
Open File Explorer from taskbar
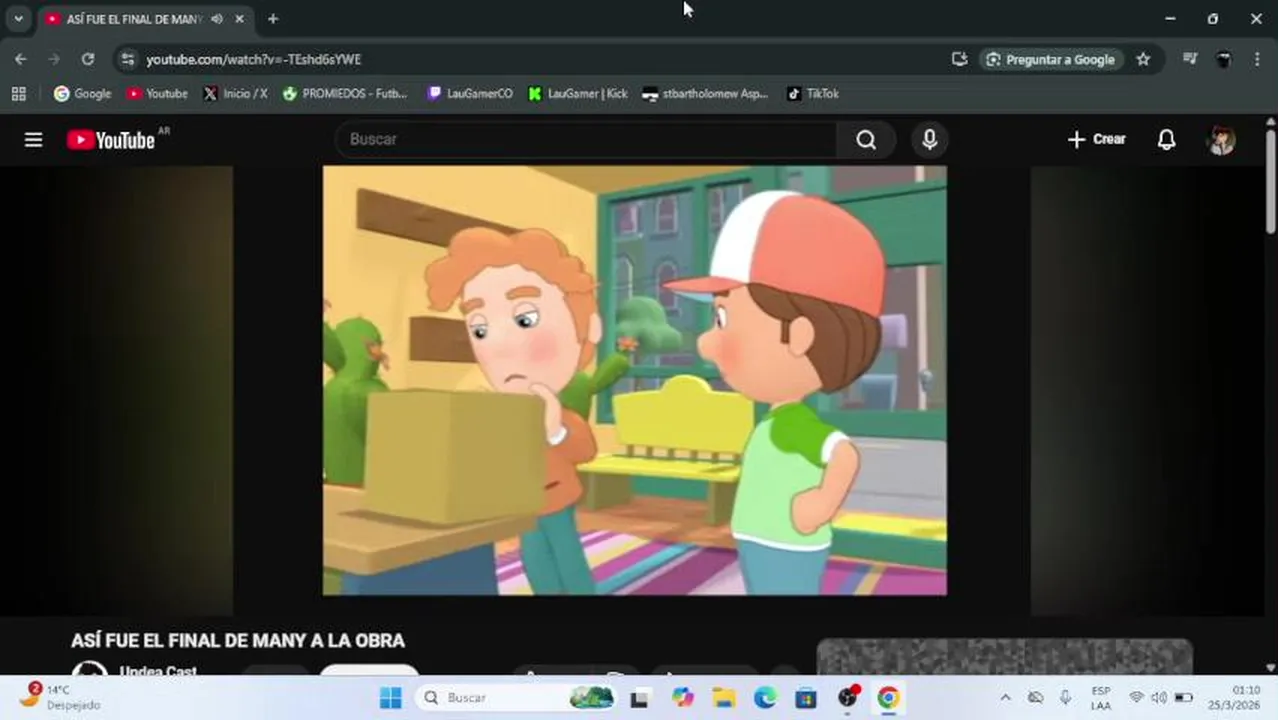[724, 698]
